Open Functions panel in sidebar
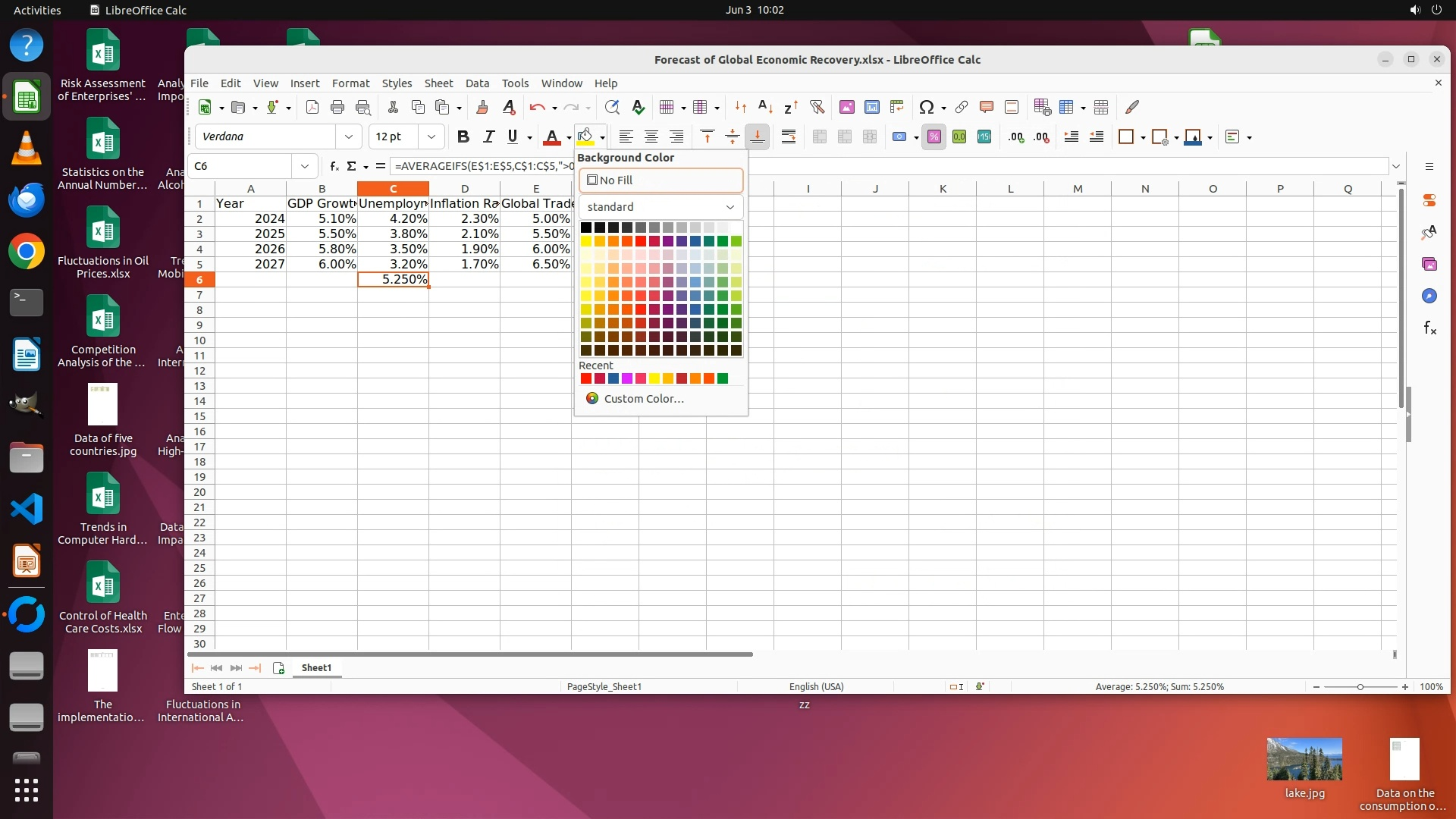 [1429, 328]
